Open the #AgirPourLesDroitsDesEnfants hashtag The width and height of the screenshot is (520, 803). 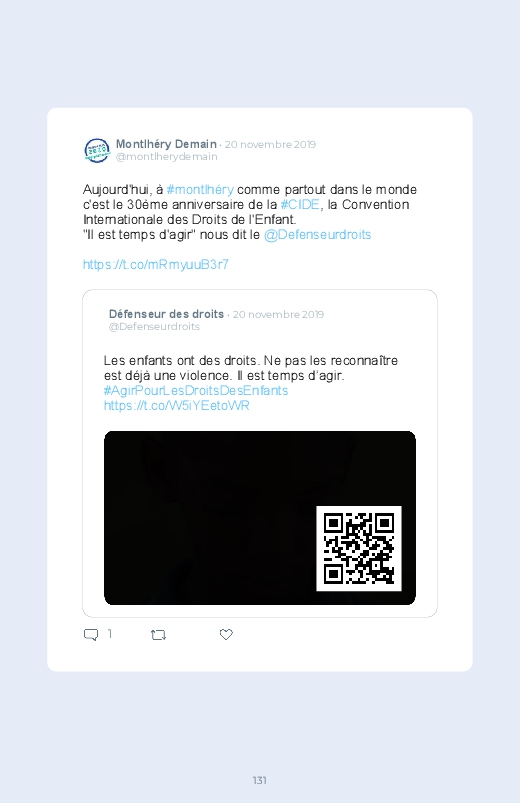click(196, 390)
